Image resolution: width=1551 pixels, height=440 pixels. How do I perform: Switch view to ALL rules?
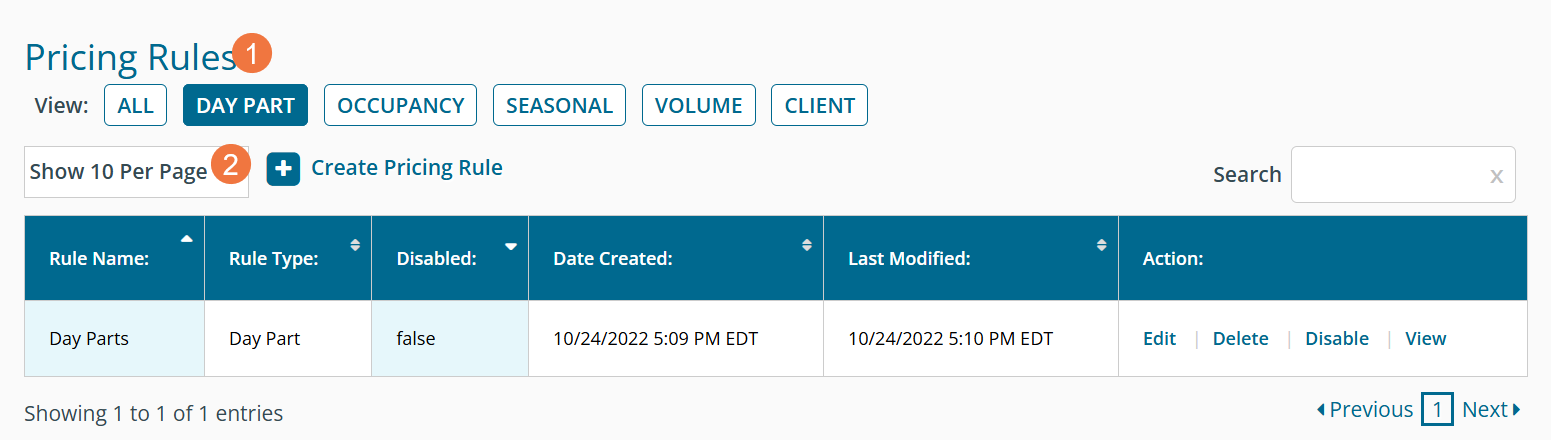coord(135,106)
